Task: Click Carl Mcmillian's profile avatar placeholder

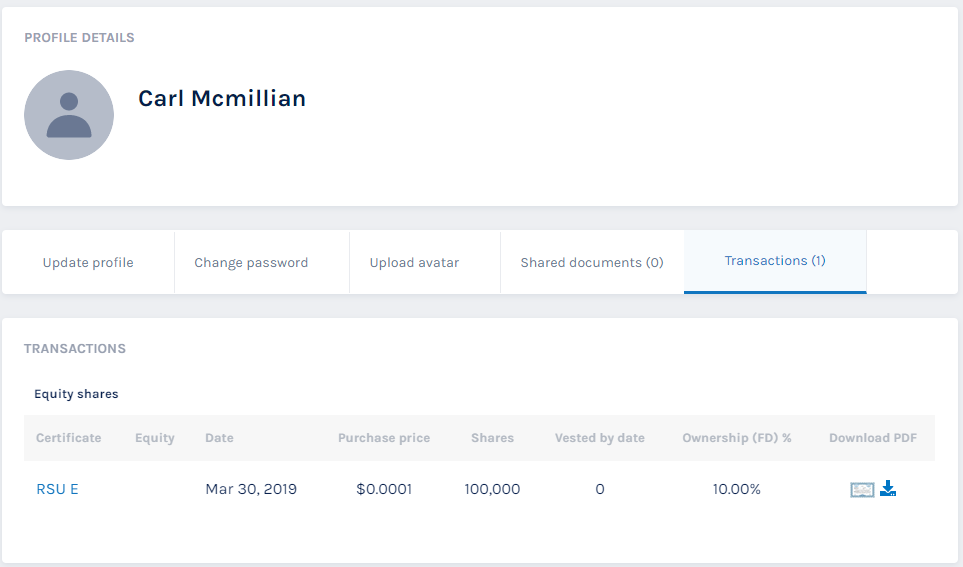Action: click(69, 115)
